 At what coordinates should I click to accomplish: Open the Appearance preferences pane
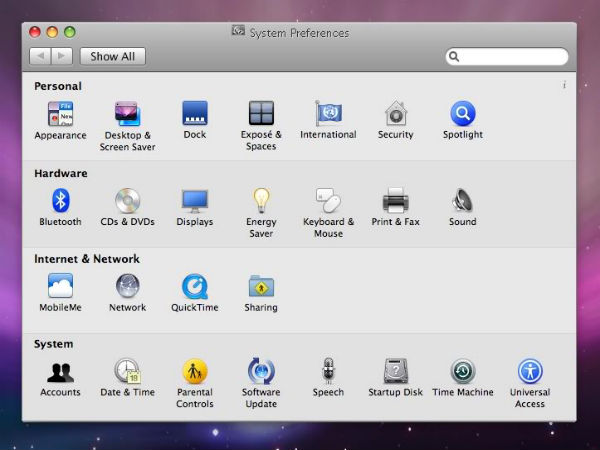tap(60, 114)
